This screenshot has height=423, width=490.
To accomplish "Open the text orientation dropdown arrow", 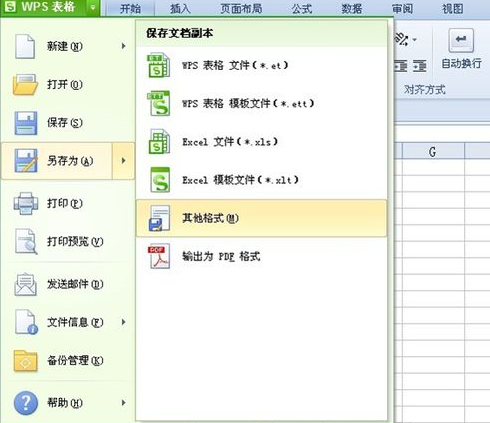I will [x=414, y=40].
